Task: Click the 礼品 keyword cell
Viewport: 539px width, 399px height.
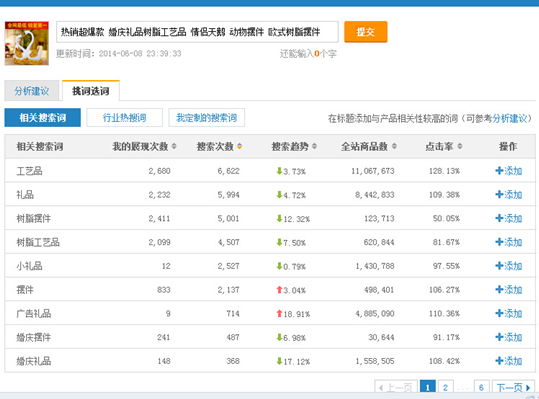Action: coord(25,195)
